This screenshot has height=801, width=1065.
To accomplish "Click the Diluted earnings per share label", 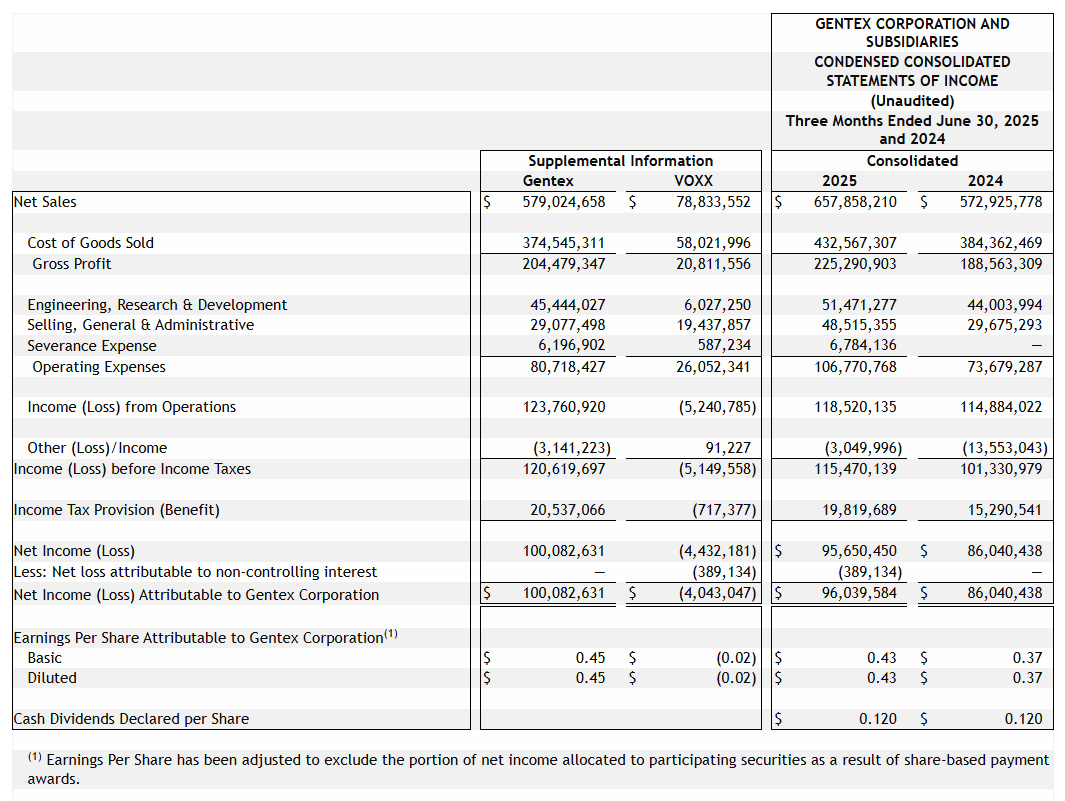I will point(52,678).
